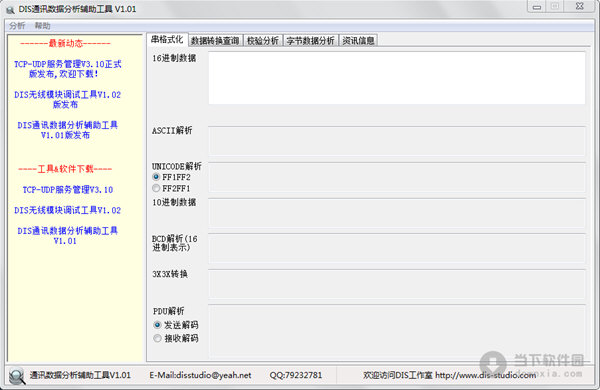The image size is (600, 390).
Task: Click the 最新动态 heading
Action: 65,44
